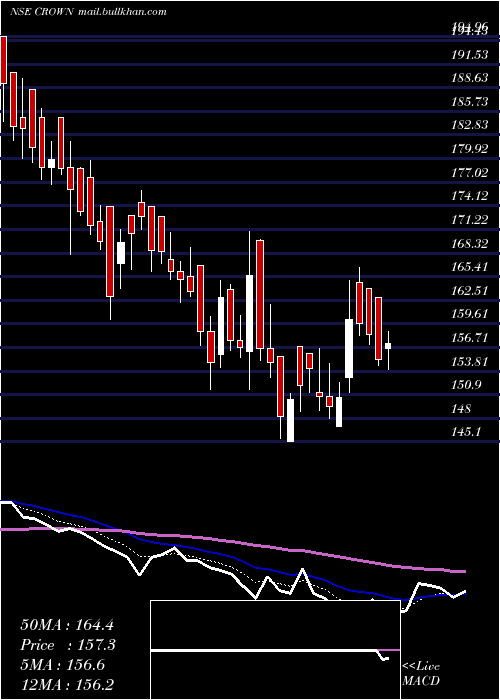Screen dimensions: 500x700
Task: Click the 177.02 price axis label
Action: pos(469,172)
